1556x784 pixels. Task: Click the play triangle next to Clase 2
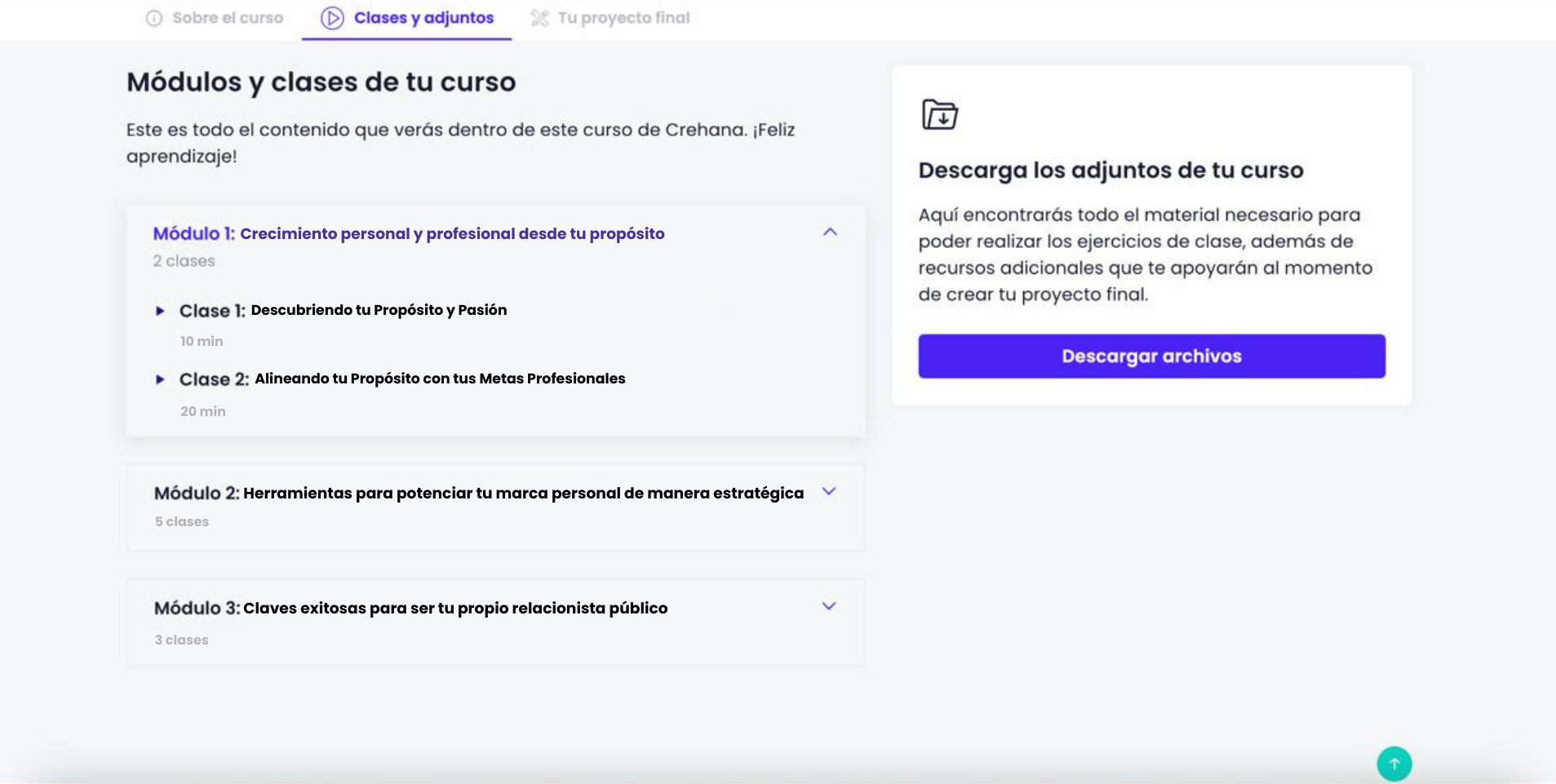point(160,379)
